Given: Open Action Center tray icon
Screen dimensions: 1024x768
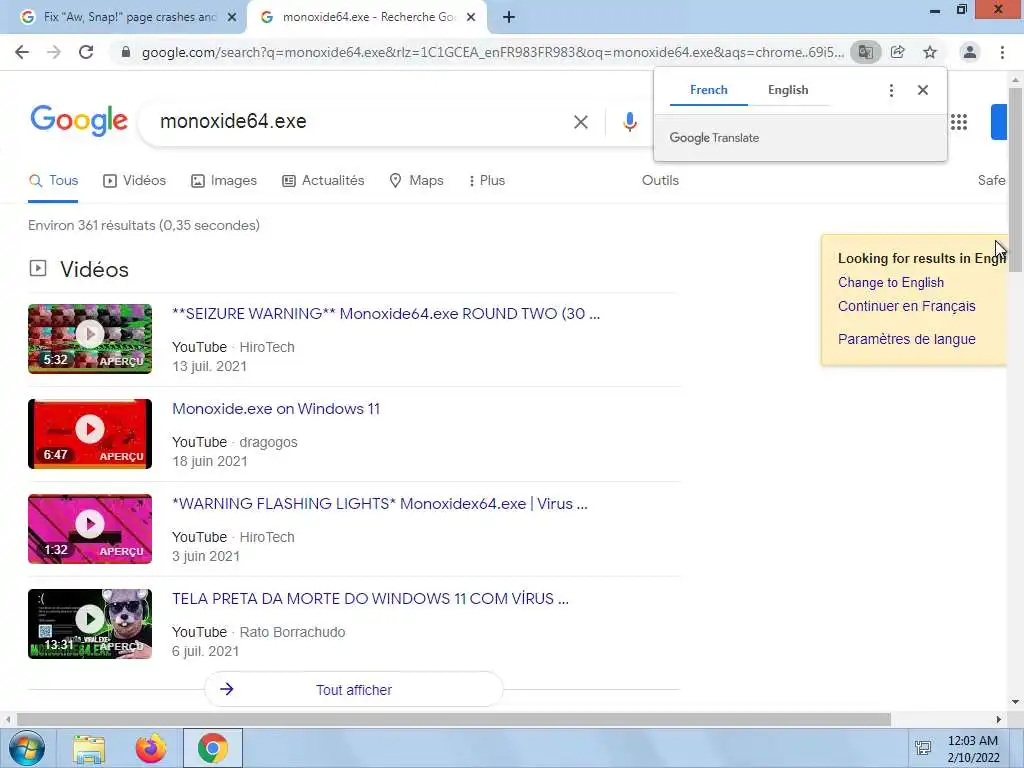Looking at the screenshot, I should pyautogui.click(x=923, y=748).
